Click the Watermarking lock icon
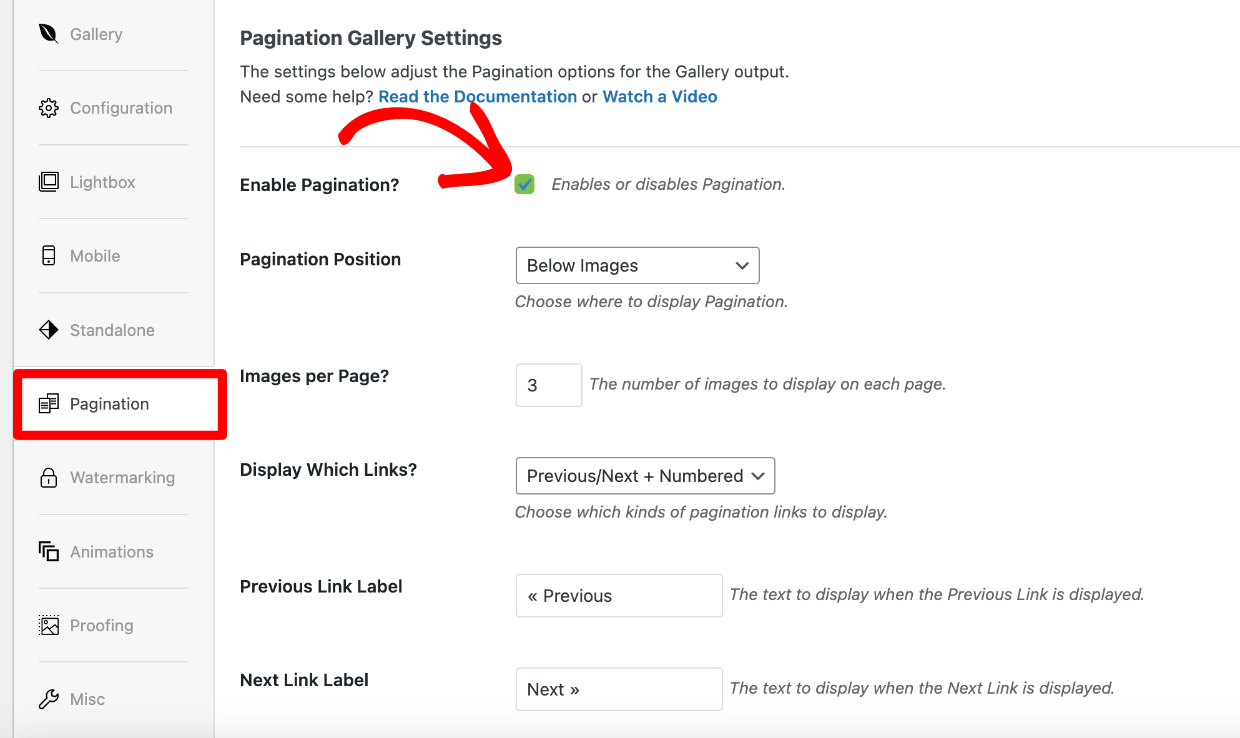The image size is (1240, 738). pos(47,477)
